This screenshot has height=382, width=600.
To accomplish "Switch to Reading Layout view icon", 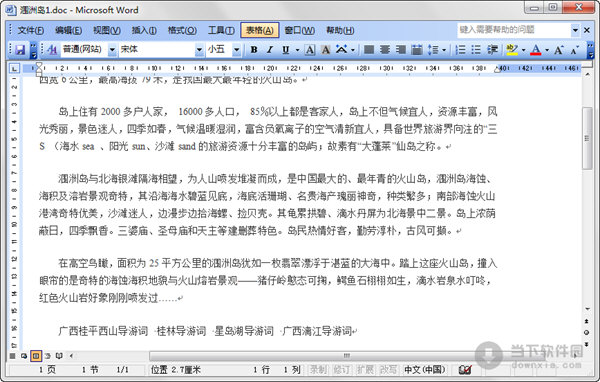I will 59,356.
